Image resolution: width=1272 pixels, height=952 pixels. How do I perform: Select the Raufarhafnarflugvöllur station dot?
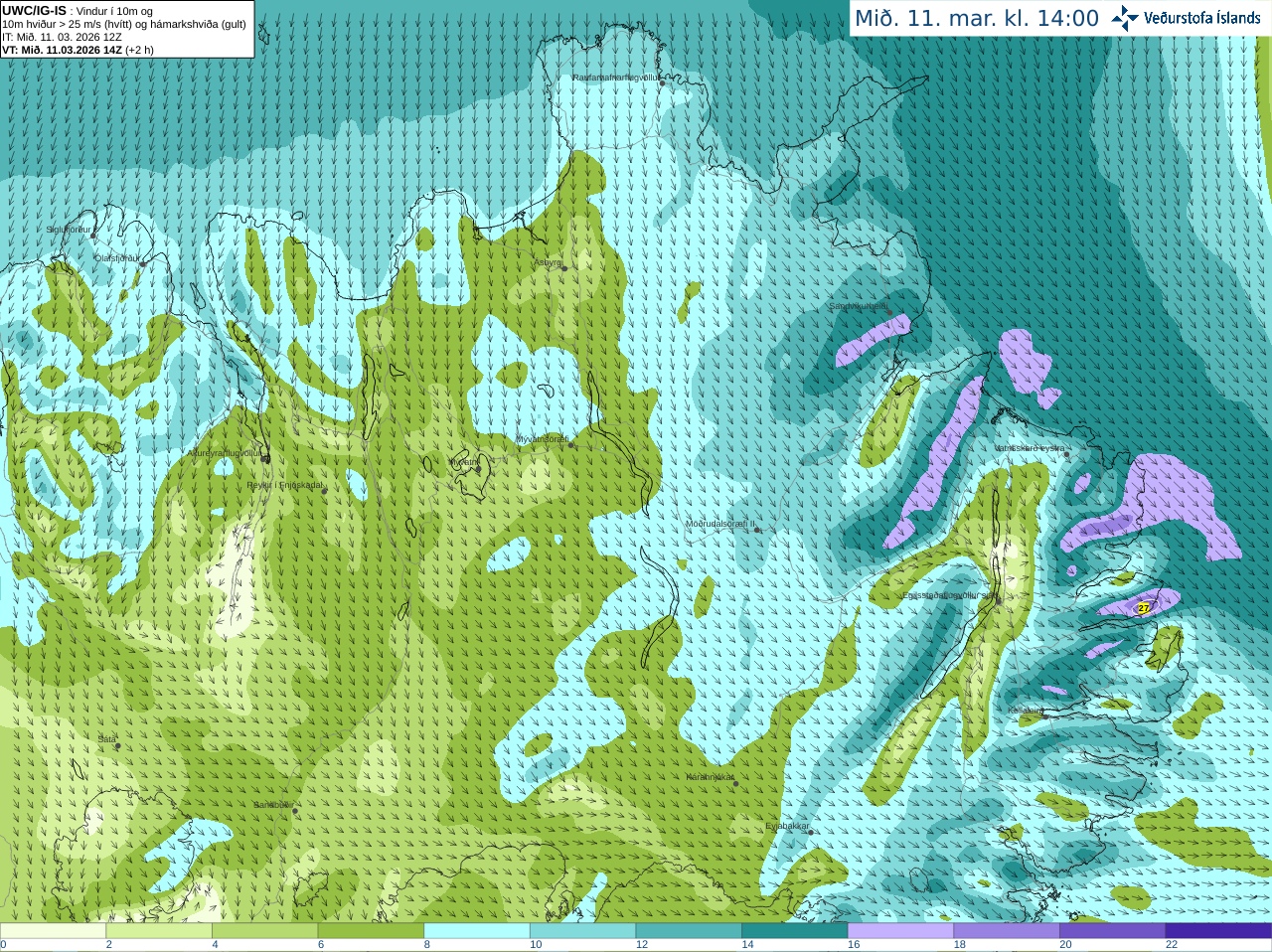(x=663, y=82)
